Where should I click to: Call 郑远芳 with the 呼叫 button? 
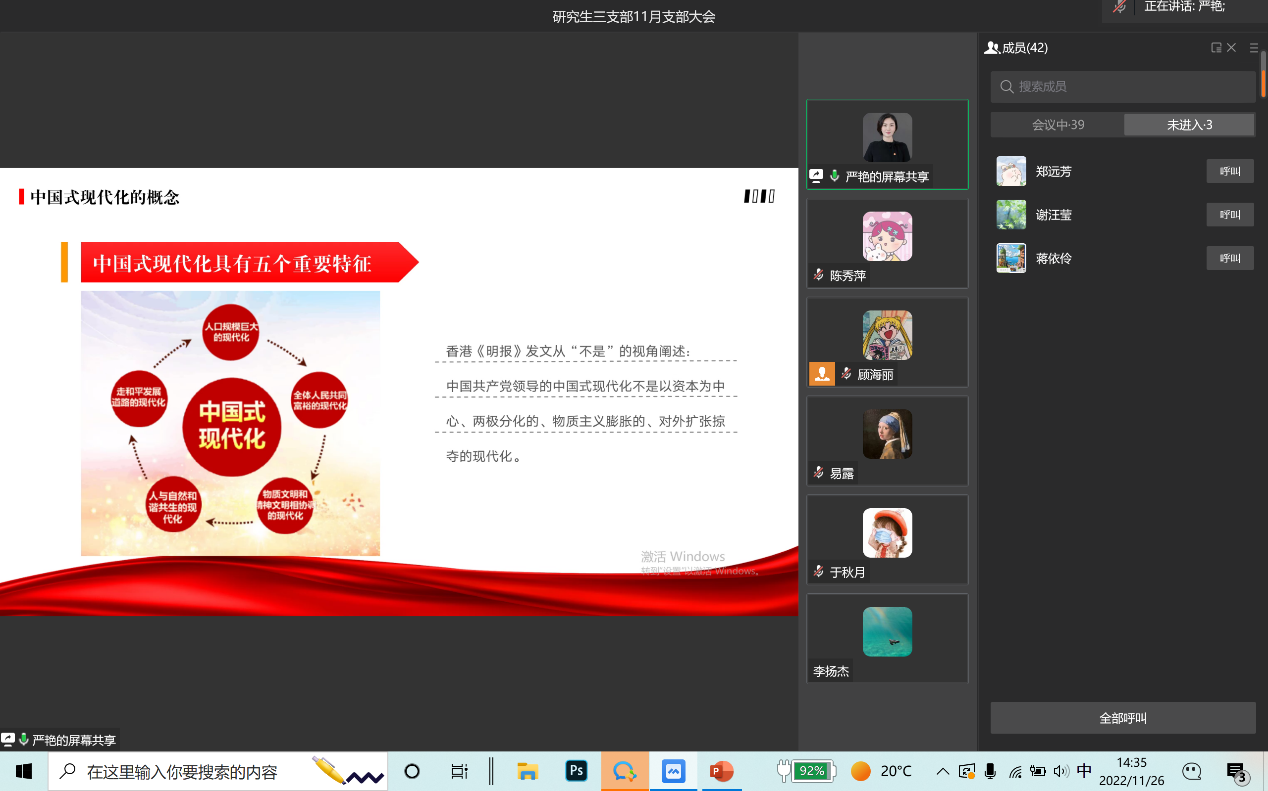point(1229,171)
